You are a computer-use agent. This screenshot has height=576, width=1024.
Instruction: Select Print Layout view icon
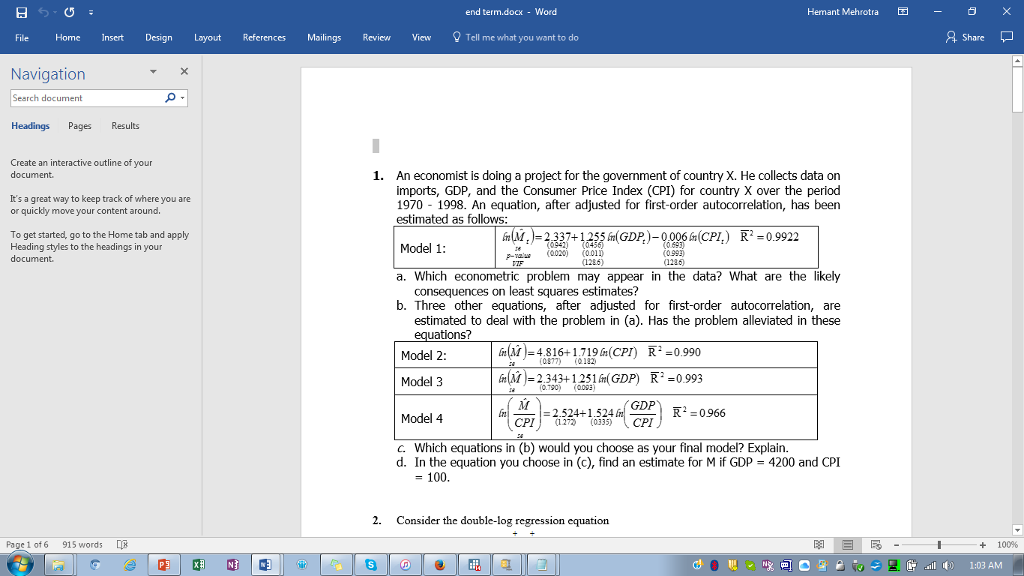click(848, 545)
